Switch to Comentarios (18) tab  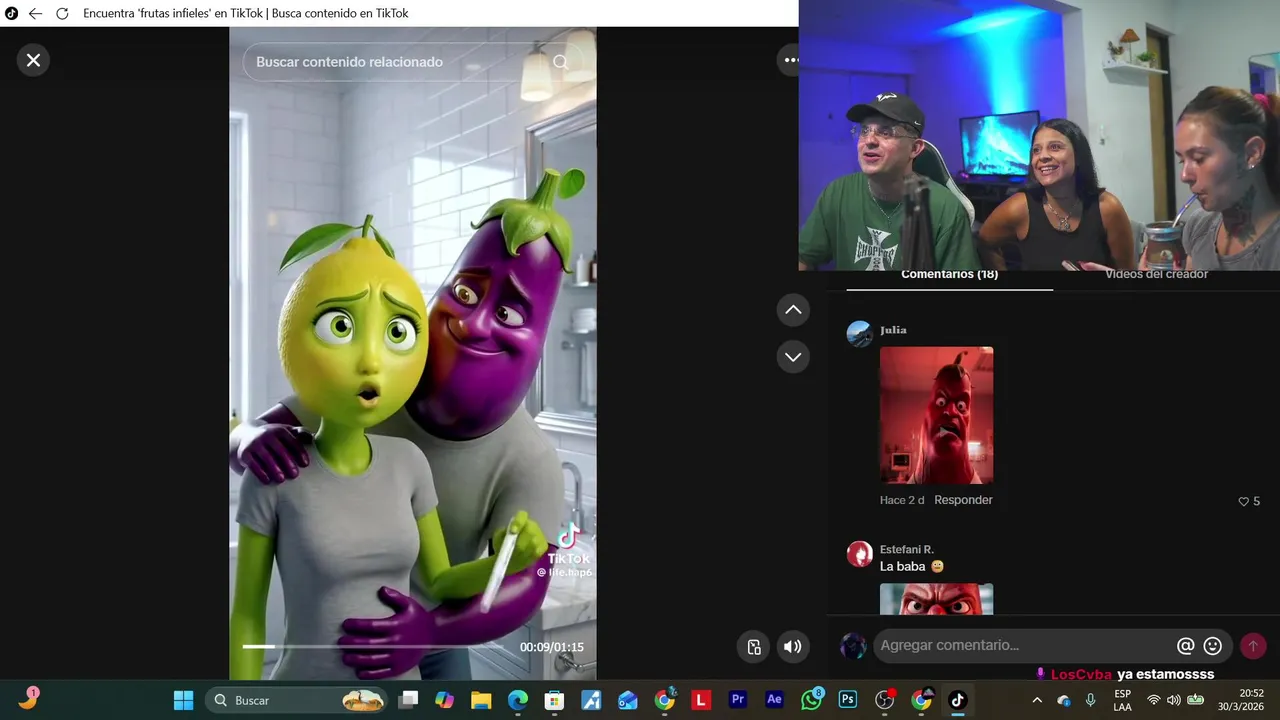click(949, 275)
